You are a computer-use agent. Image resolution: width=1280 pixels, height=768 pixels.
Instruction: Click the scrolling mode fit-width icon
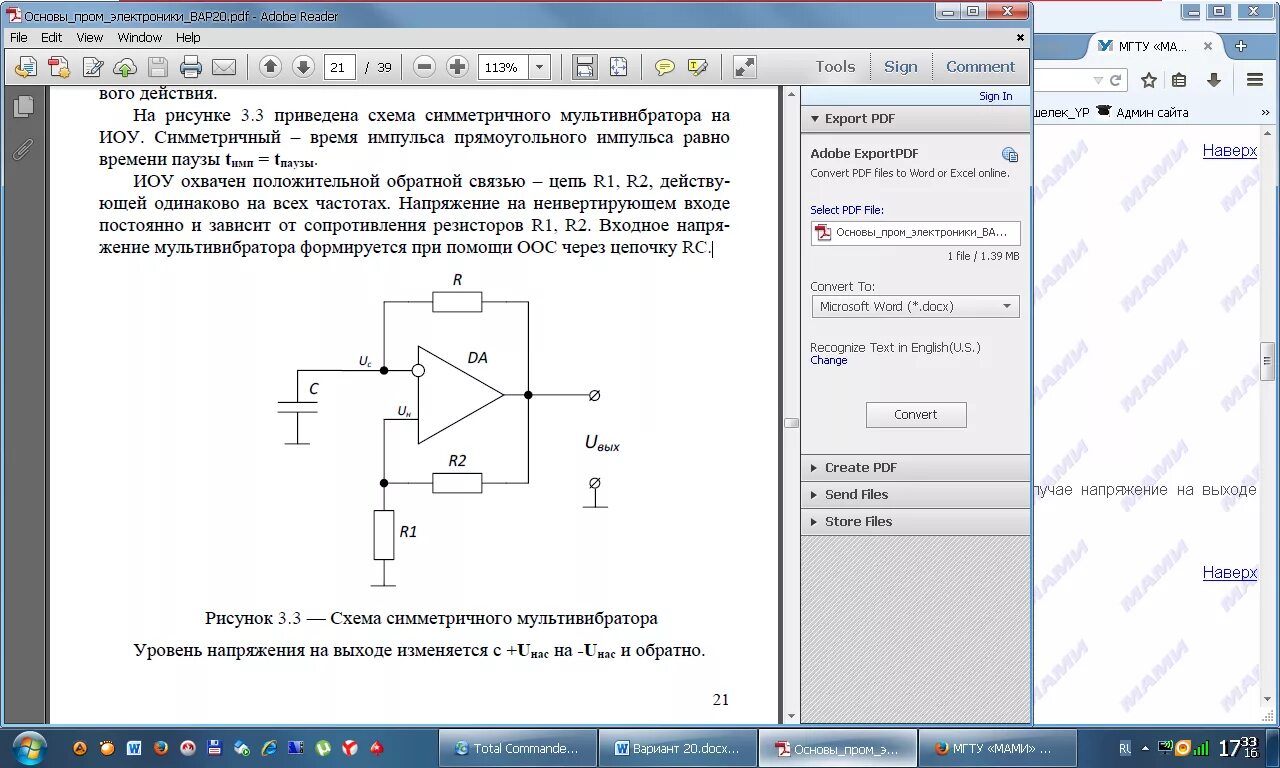click(585, 67)
